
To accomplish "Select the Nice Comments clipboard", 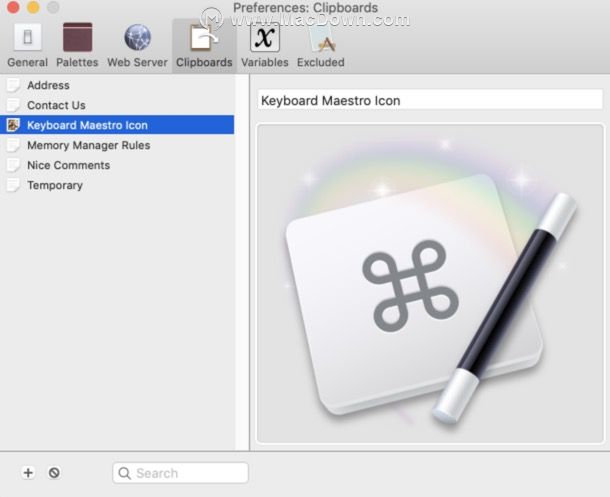I will point(117,165).
